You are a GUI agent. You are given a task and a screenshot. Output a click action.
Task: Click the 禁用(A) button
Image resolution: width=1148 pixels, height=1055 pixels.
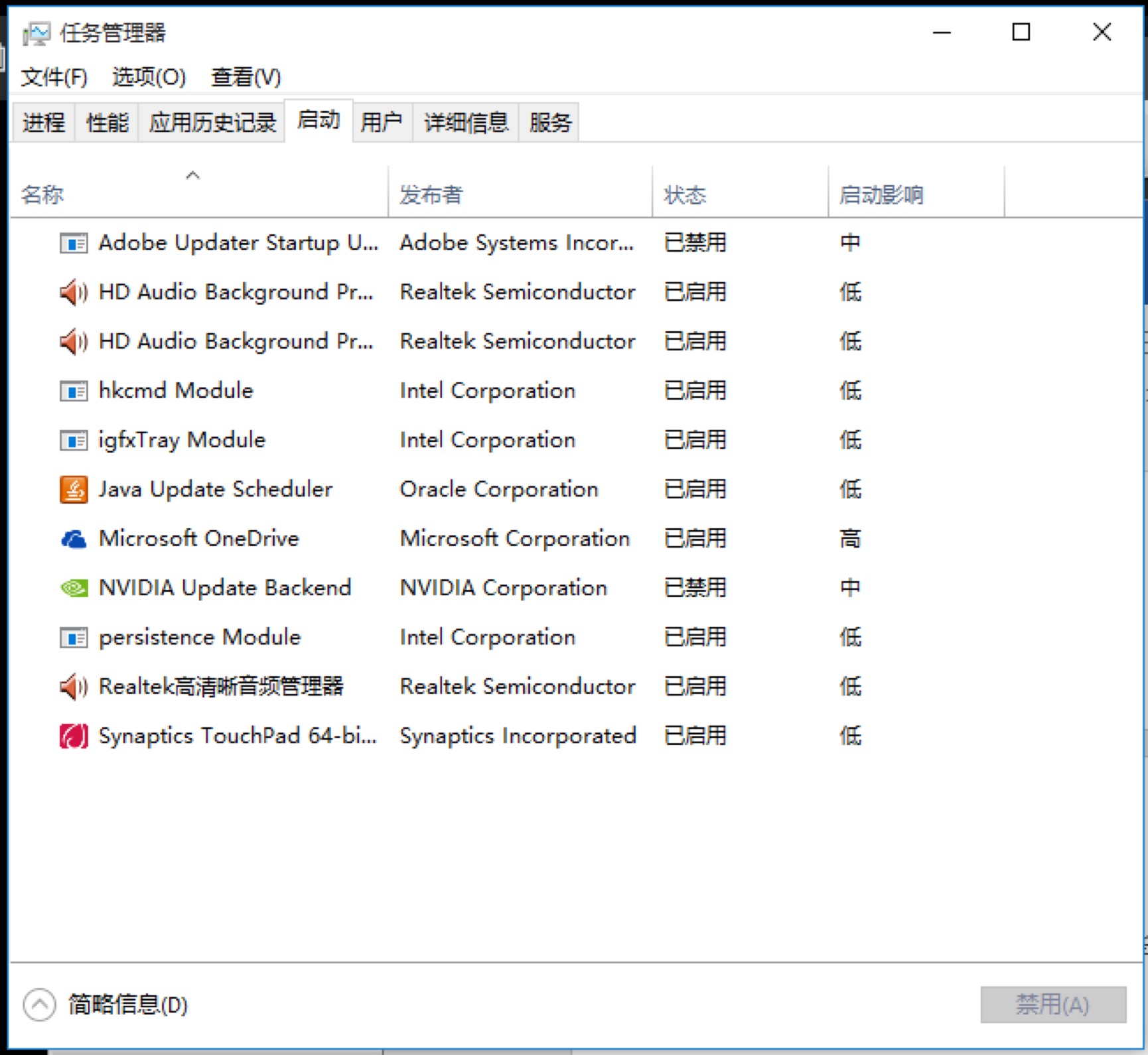coord(1053,1005)
